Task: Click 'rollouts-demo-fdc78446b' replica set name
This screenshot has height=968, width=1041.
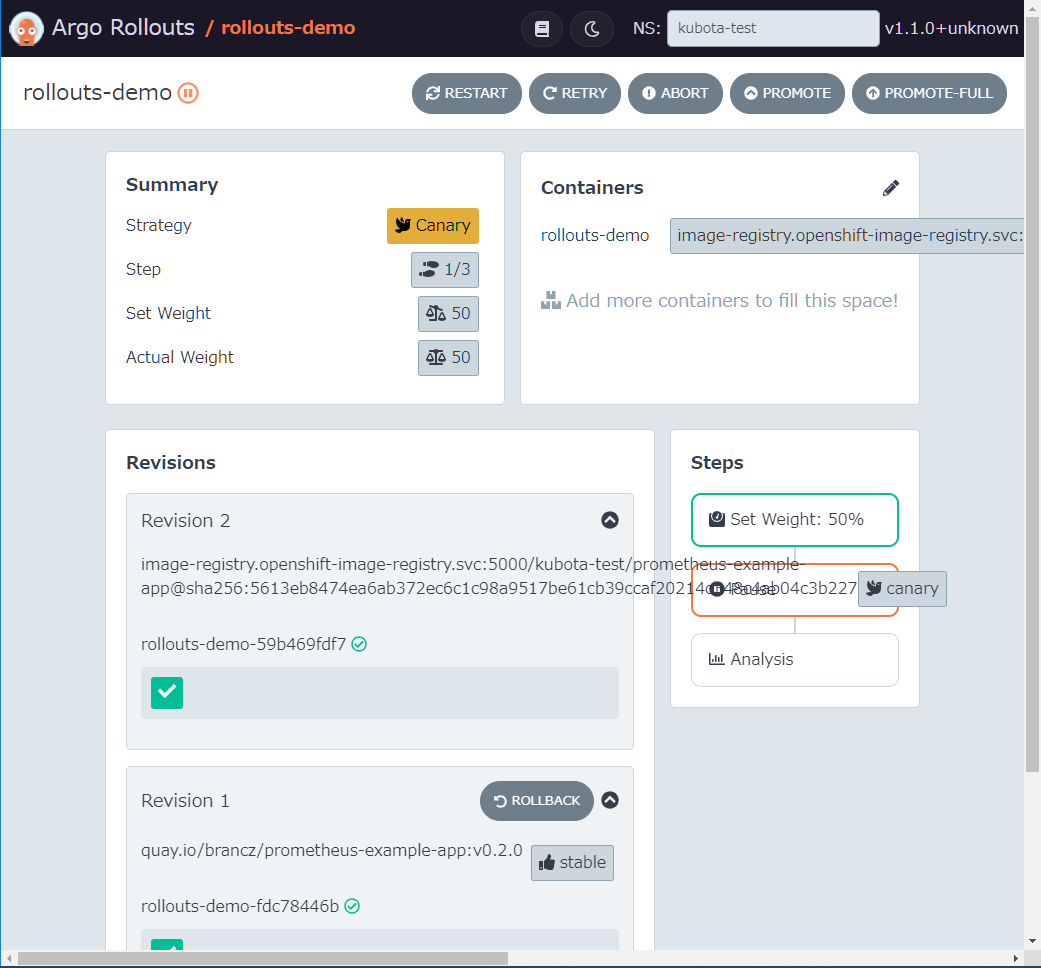Action: tap(240, 906)
